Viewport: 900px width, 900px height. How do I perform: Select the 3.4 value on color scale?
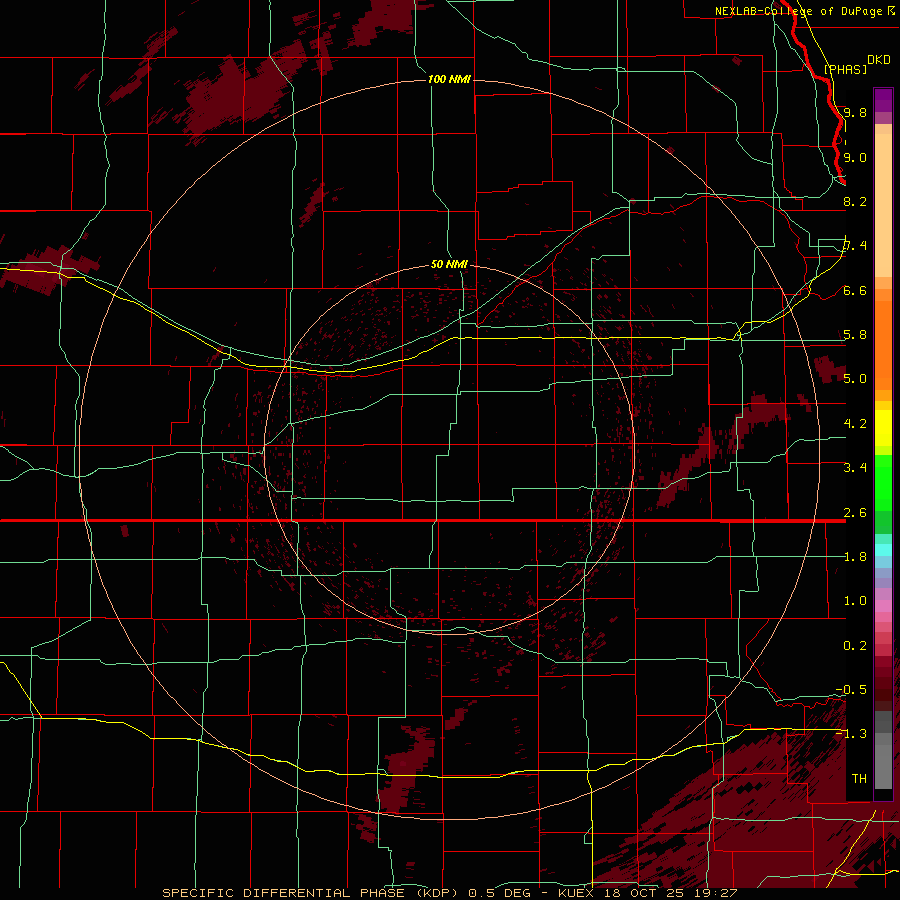coord(855,468)
